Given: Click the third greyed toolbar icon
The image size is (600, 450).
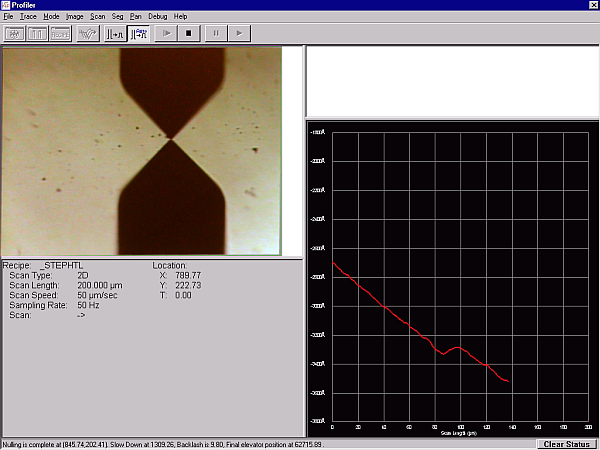Looking at the screenshot, I should click(60, 33).
